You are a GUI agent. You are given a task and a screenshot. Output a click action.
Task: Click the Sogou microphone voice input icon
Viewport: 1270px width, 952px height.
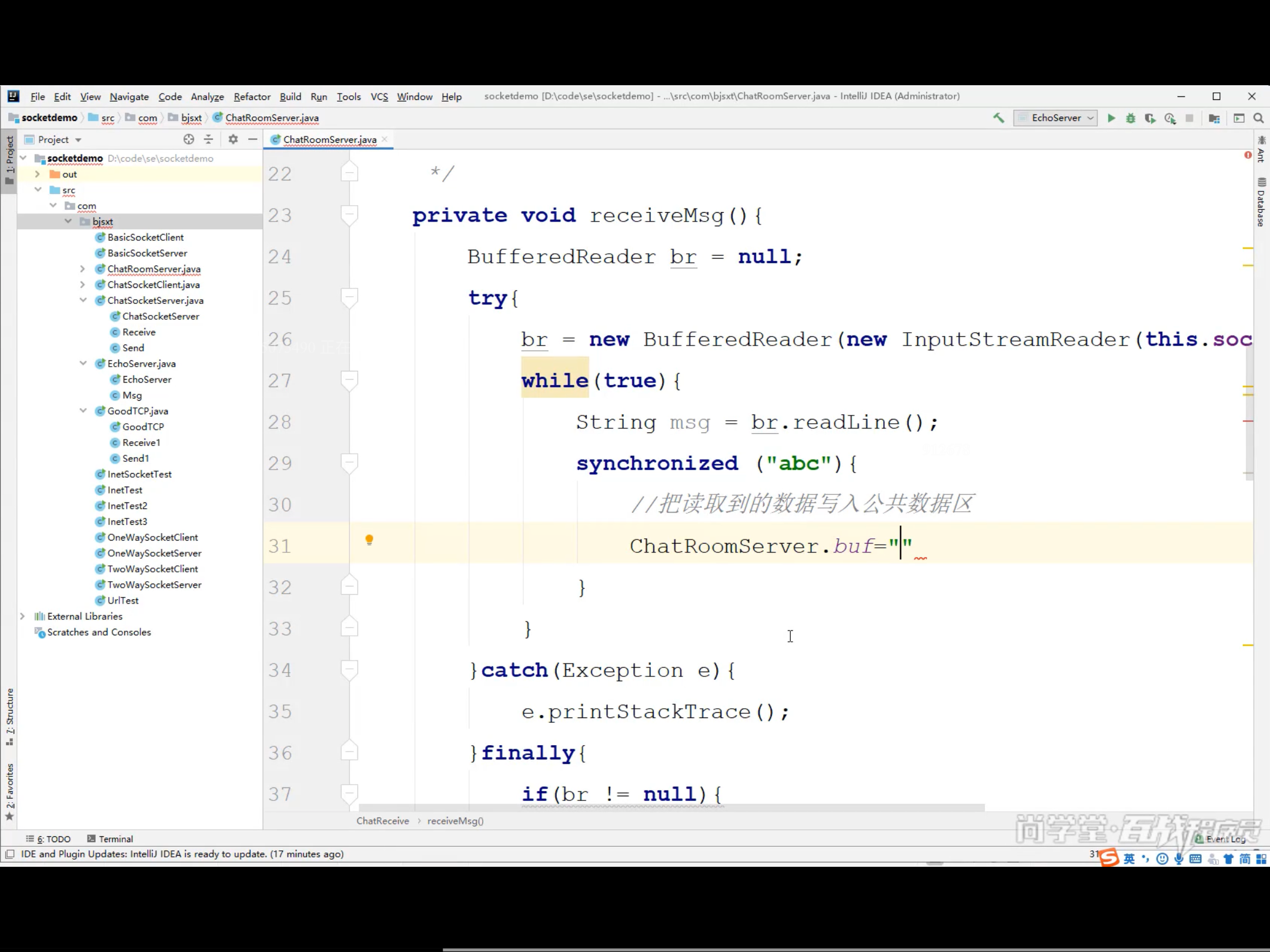click(x=1179, y=859)
